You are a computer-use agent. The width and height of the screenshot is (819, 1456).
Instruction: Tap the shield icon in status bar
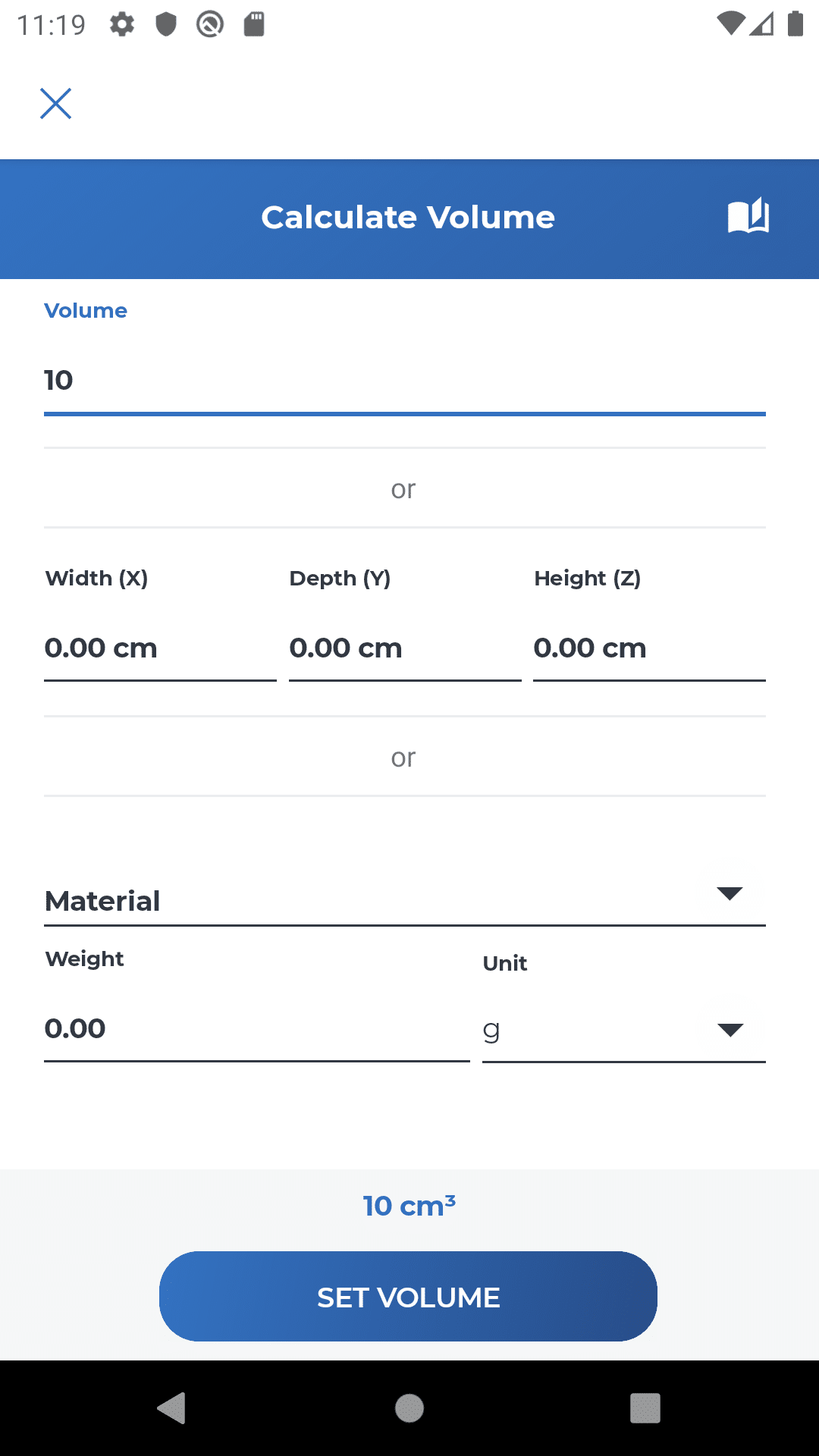(x=166, y=24)
